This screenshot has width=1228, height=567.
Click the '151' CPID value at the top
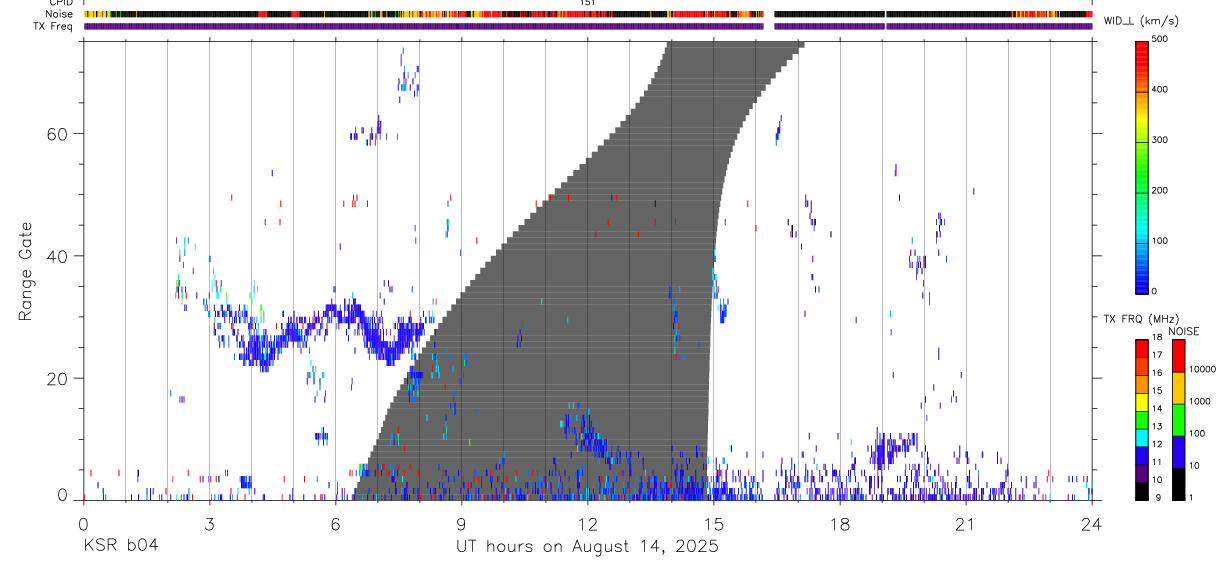pos(588,4)
